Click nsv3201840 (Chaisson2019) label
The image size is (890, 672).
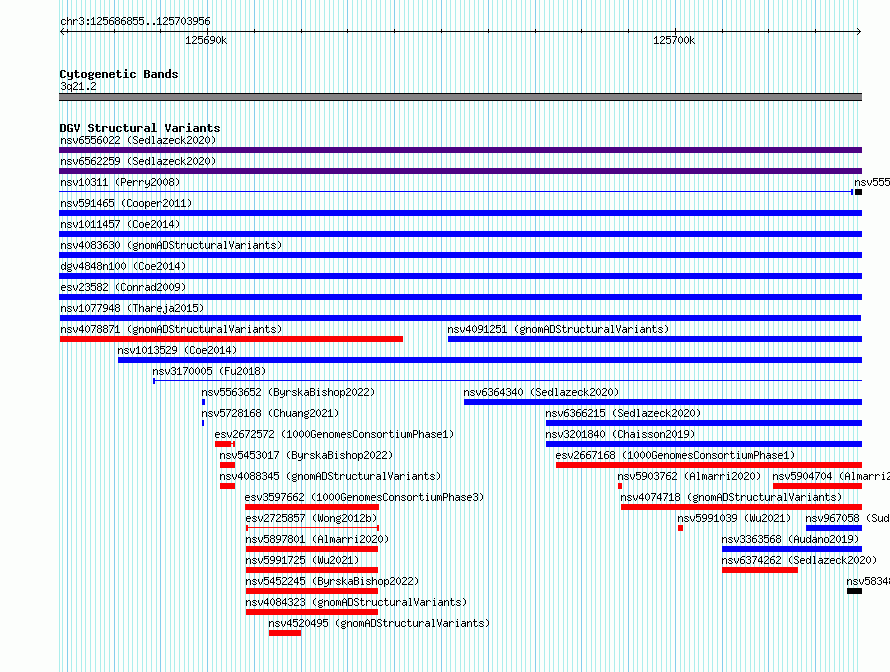[x=620, y=434]
